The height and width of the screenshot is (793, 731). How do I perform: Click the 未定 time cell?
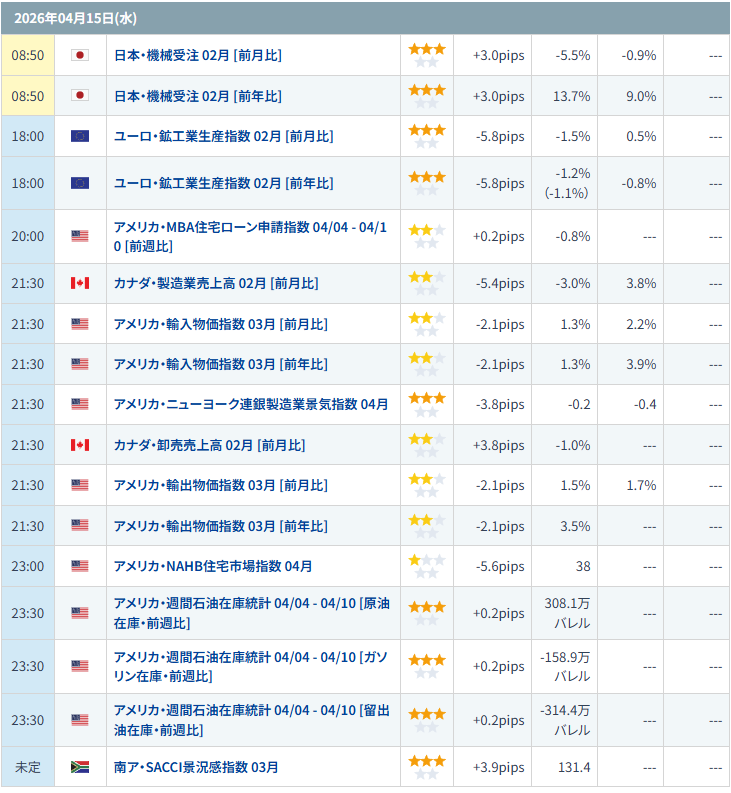tap(28, 767)
